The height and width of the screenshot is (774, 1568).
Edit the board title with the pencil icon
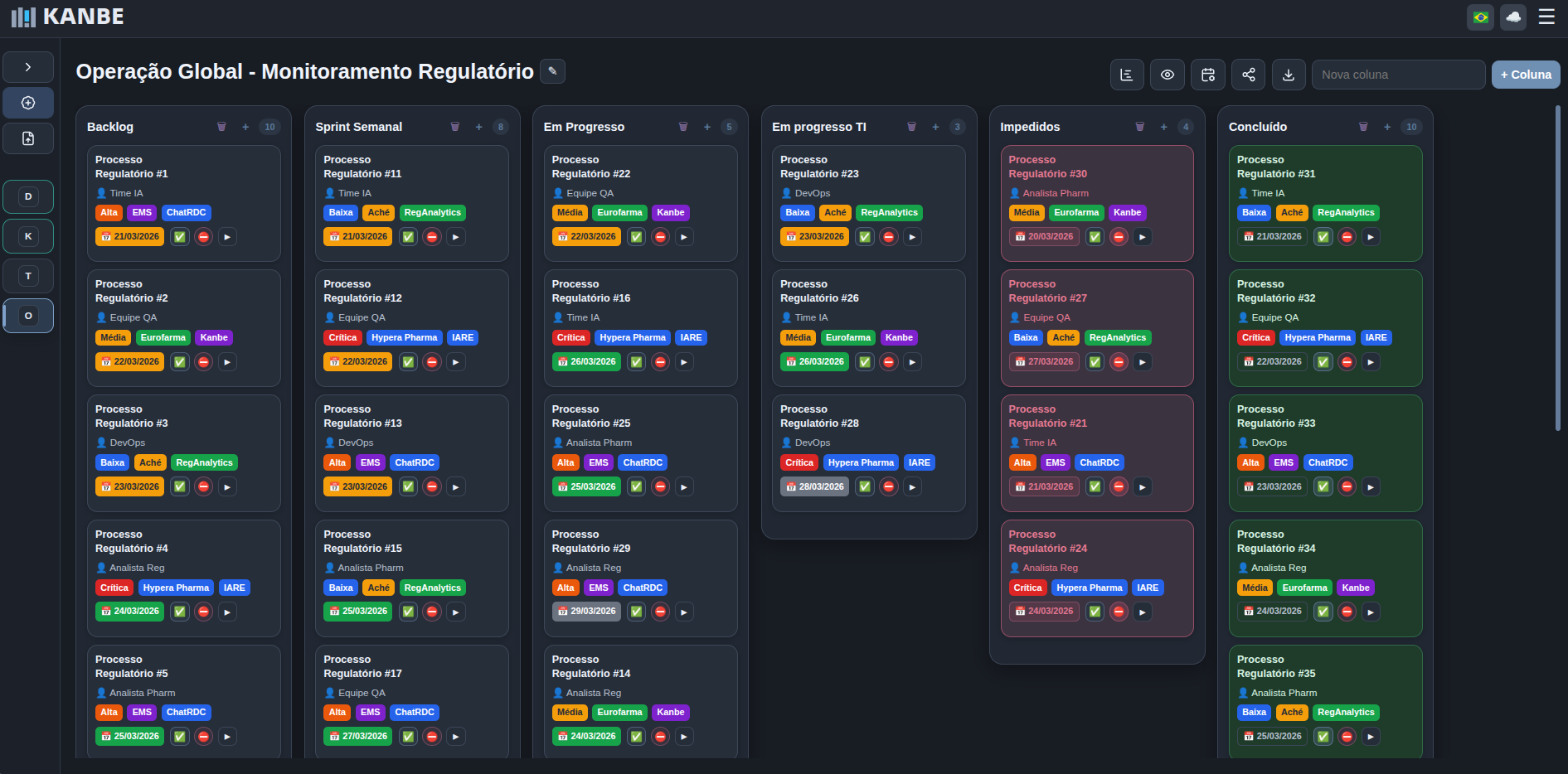tap(552, 71)
